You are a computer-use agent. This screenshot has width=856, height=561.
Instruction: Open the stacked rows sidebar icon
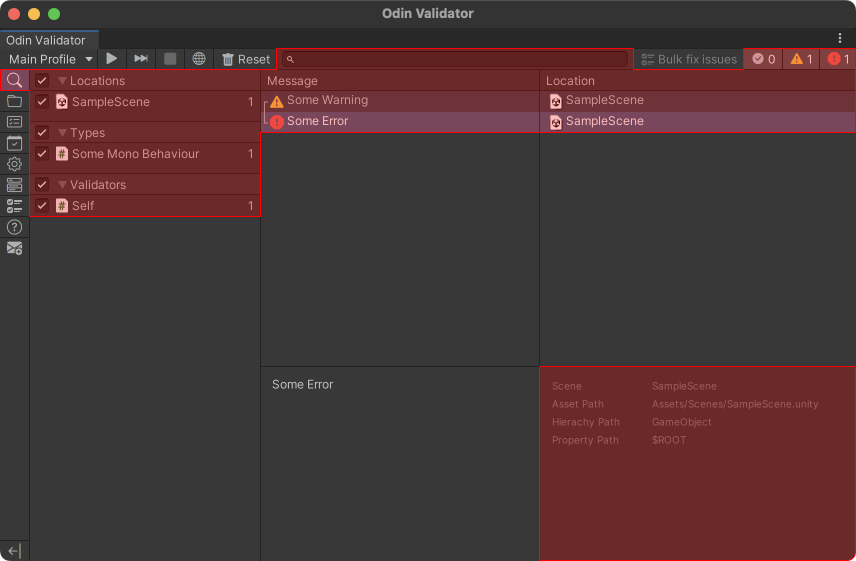(14, 185)
